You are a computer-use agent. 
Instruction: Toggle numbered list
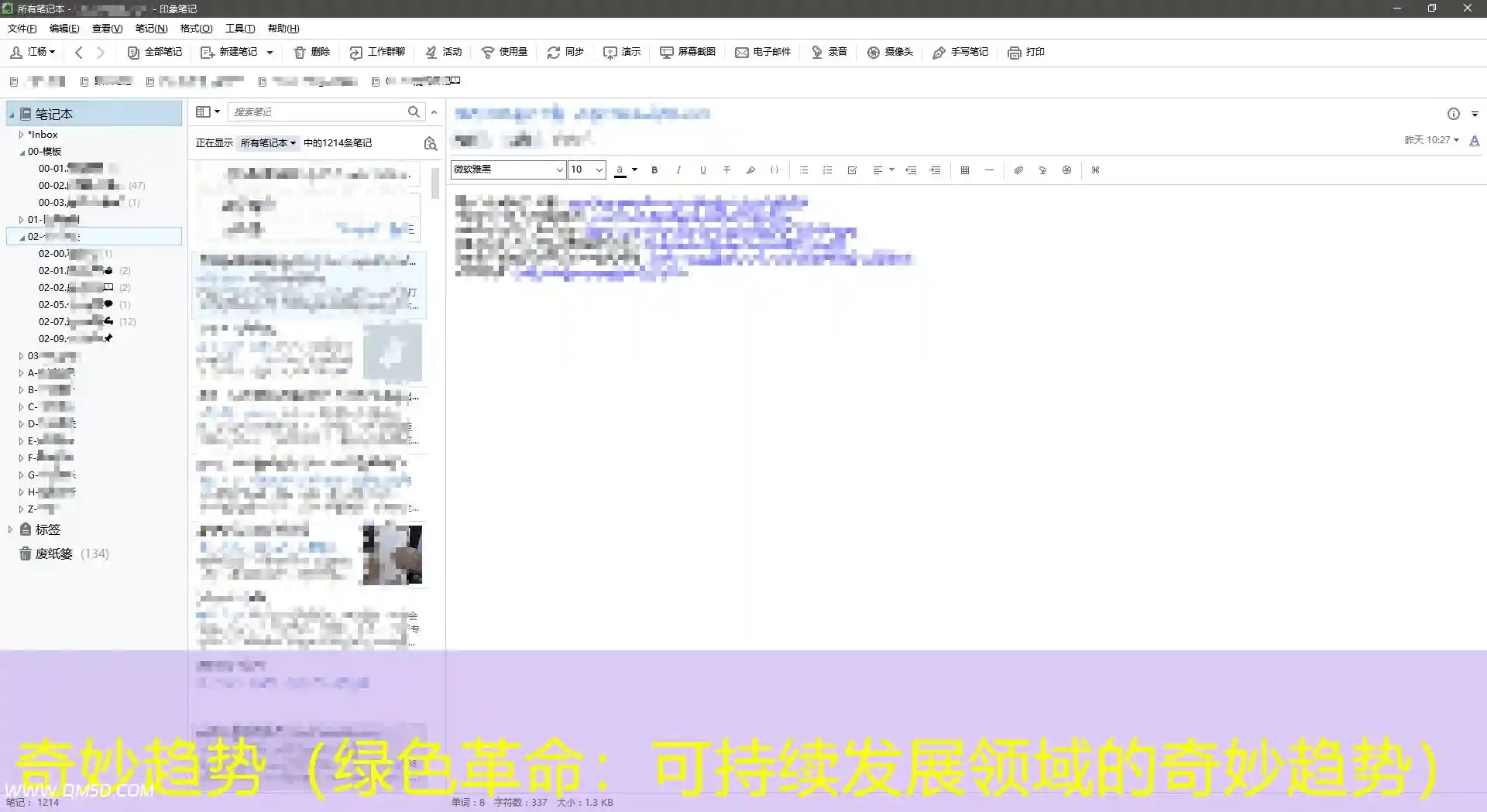828,170
